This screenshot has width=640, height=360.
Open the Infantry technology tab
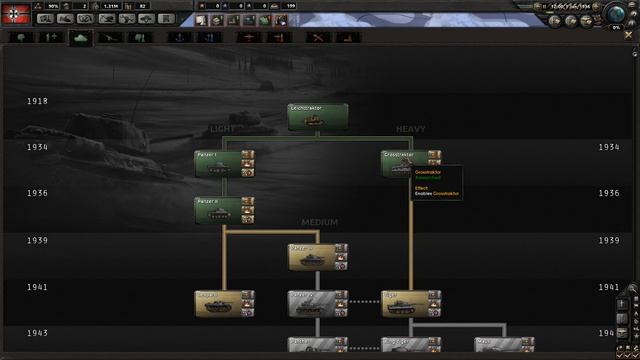coord(21,38)
